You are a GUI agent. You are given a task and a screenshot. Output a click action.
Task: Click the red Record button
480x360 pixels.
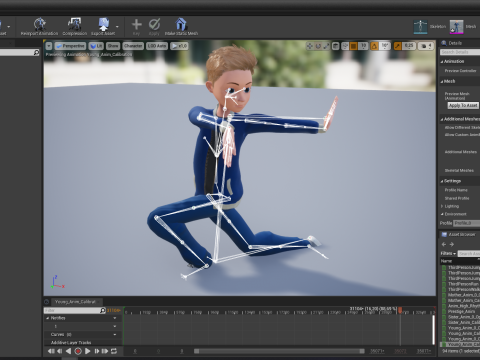pyautogui.click(x=78, y=351)
